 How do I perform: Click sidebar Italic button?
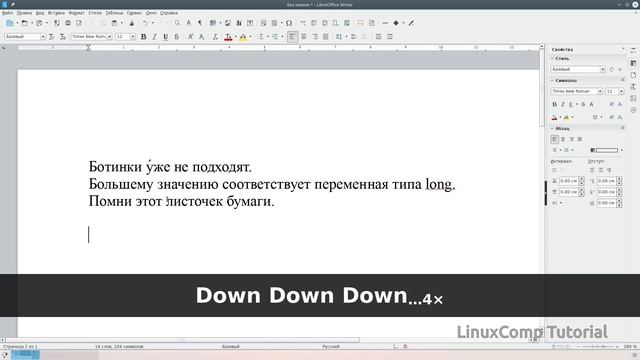(562, 104)
